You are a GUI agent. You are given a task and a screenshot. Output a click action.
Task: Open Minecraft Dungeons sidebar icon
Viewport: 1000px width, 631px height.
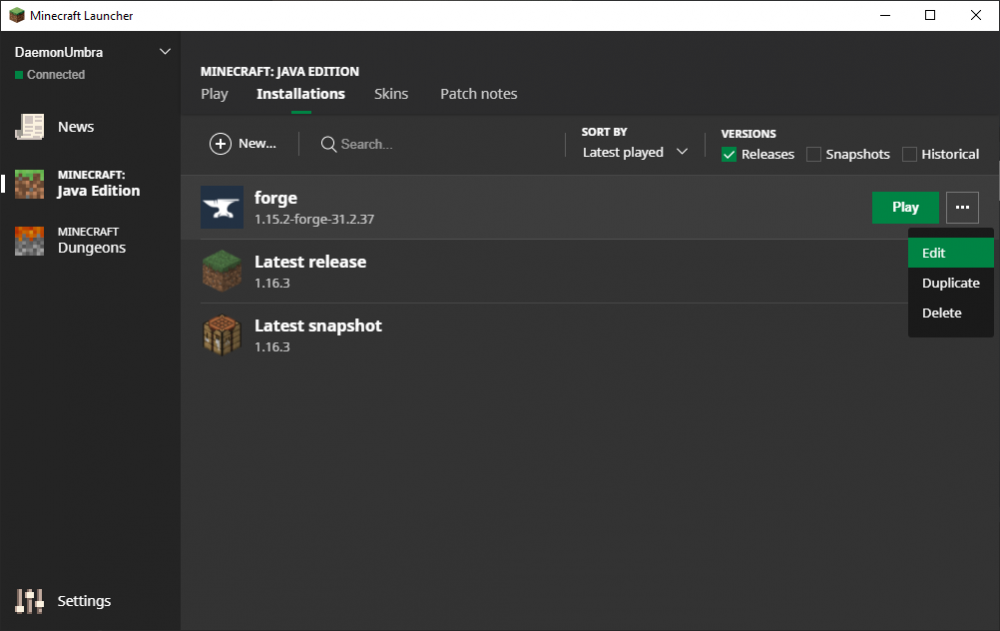click(29, 240)
